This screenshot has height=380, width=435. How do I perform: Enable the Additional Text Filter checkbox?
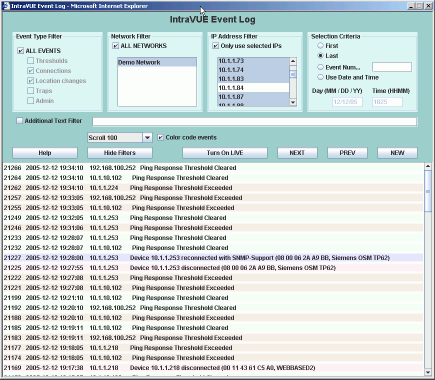[x=20, y=121]
